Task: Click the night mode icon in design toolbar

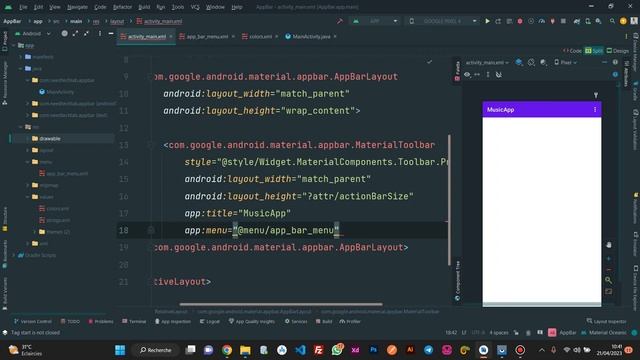Action: tap(543, 62)
